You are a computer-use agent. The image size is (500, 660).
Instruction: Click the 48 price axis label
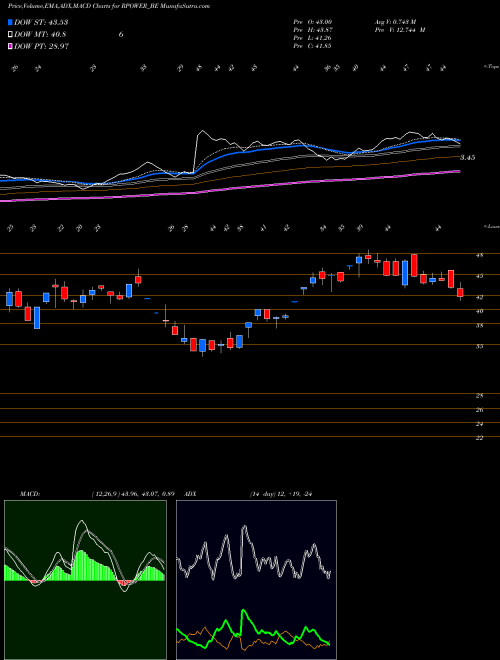[x=479, y=255]
